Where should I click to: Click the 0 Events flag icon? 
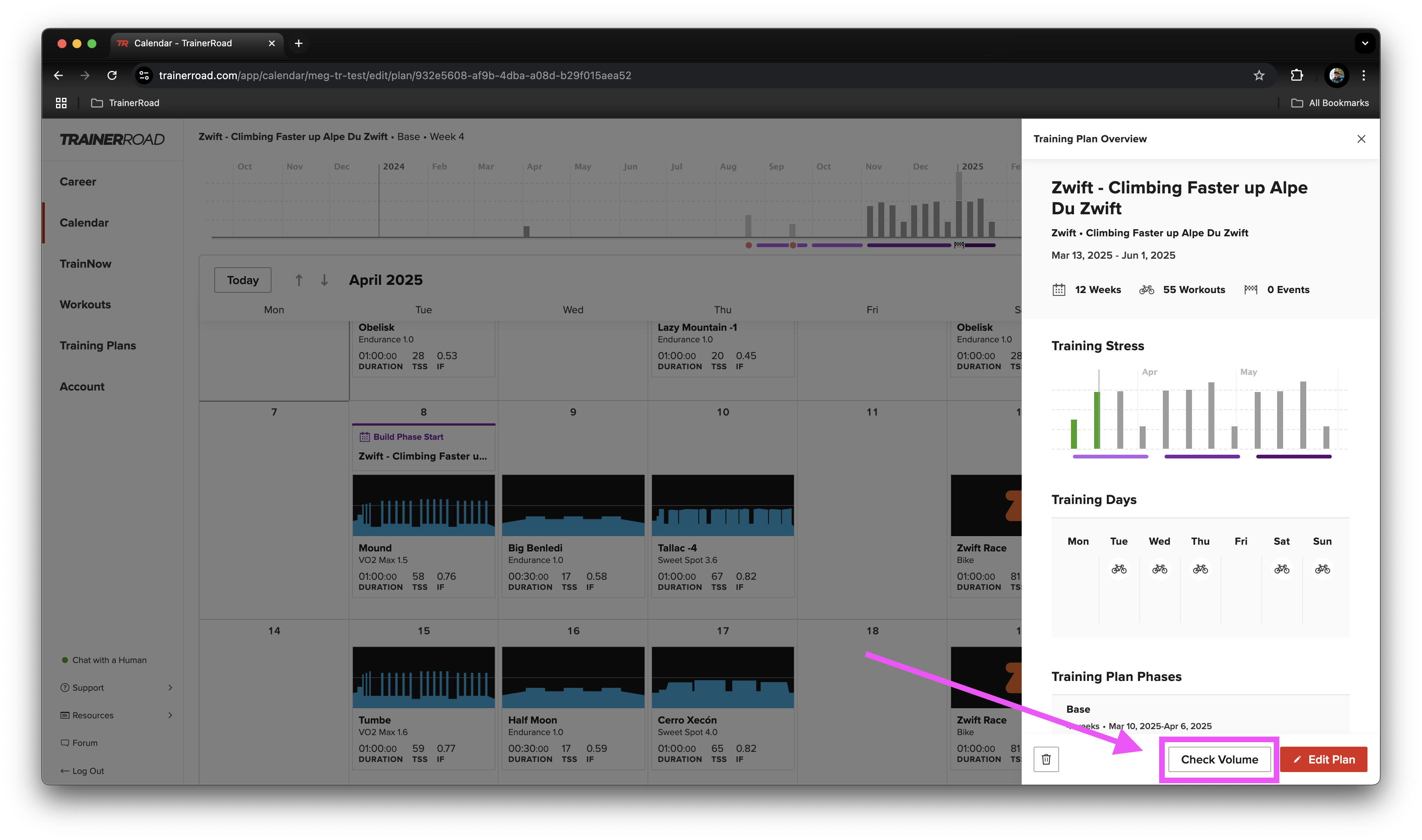(1251, 289)
